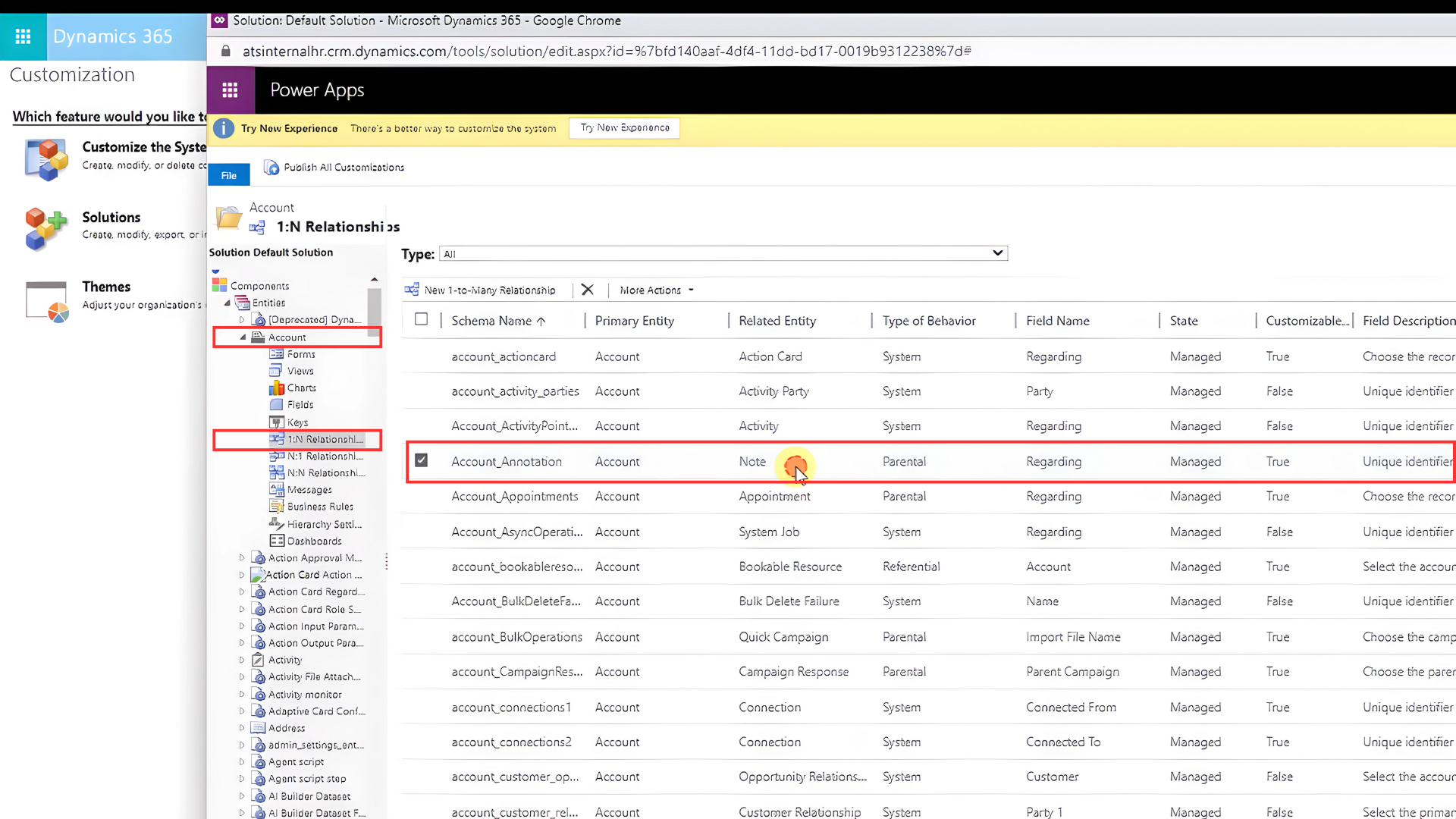Click the Solutions cubes icon

(45, 228)
